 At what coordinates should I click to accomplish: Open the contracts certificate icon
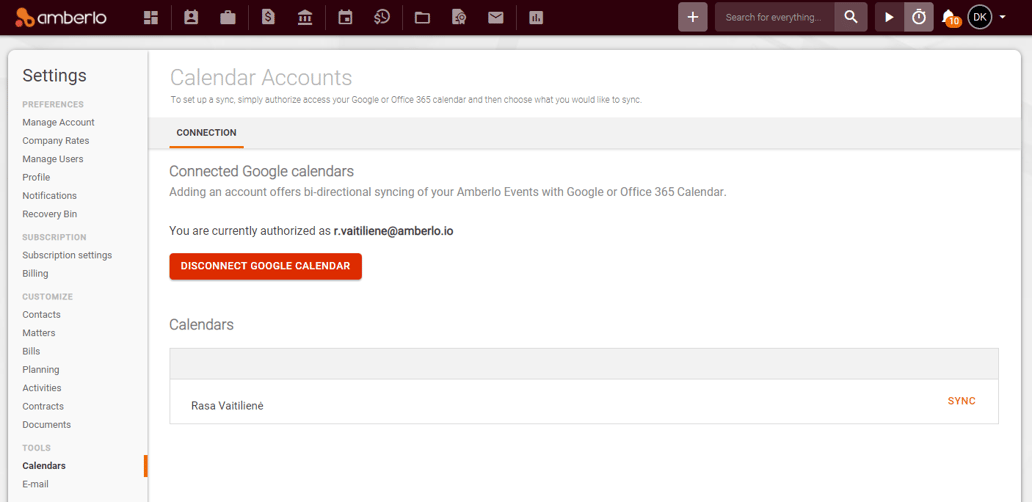point(459,18)
